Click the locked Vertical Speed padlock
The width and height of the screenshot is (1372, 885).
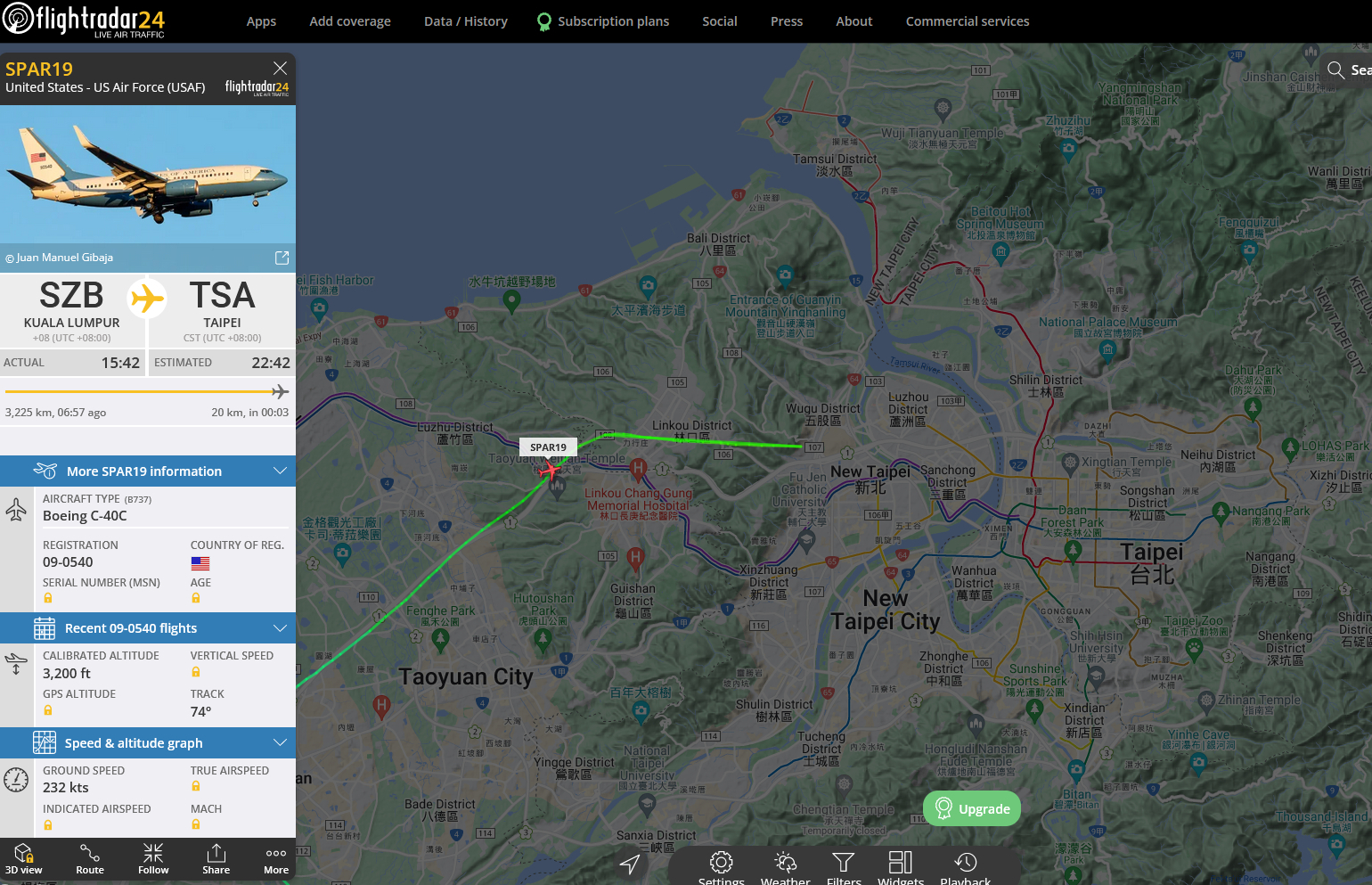[x=196, y=672]
